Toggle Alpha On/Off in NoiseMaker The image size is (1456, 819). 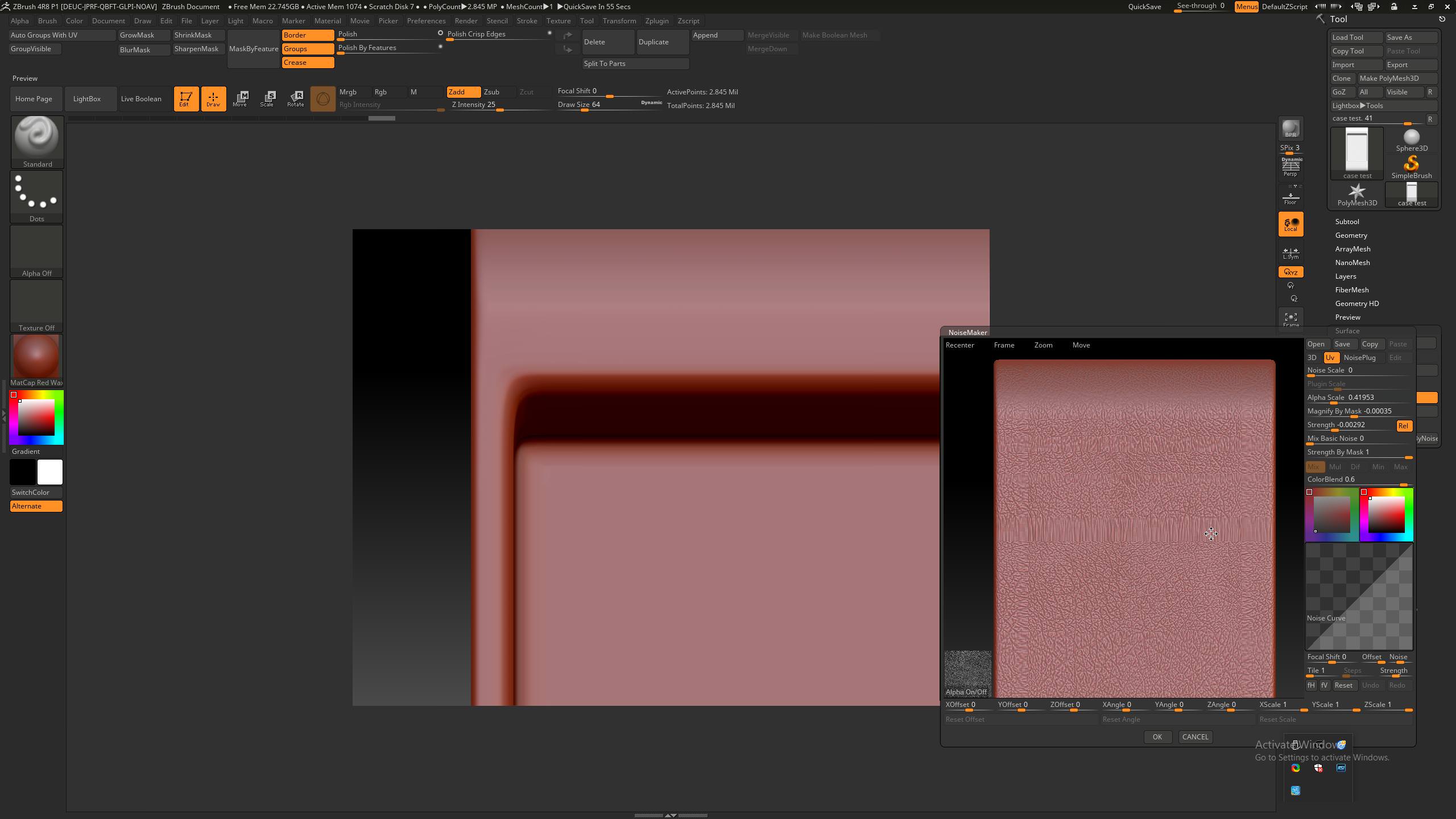967,674
